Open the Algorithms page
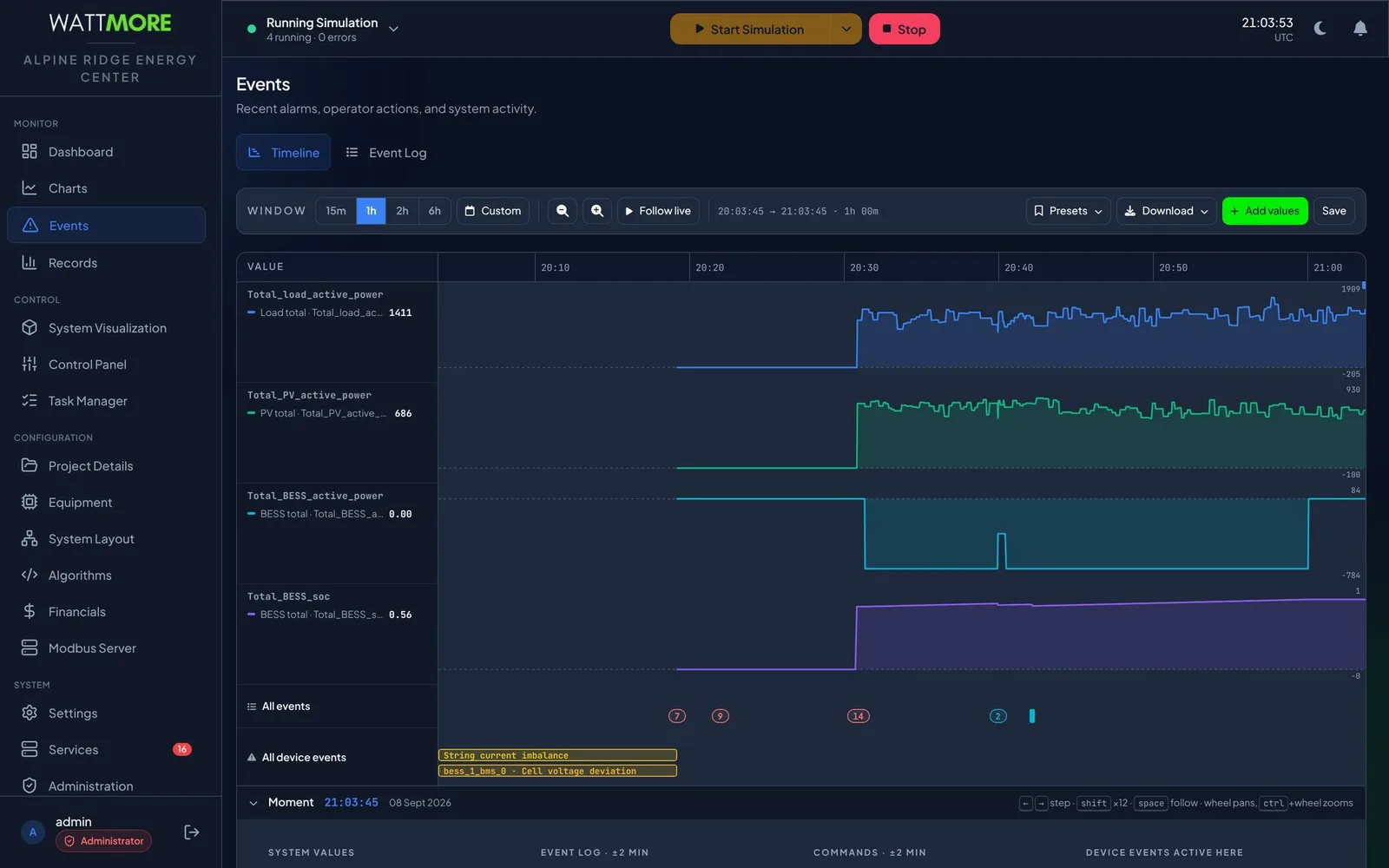The height and width of the screenshot is (868, 1389). tap(106, 575)
